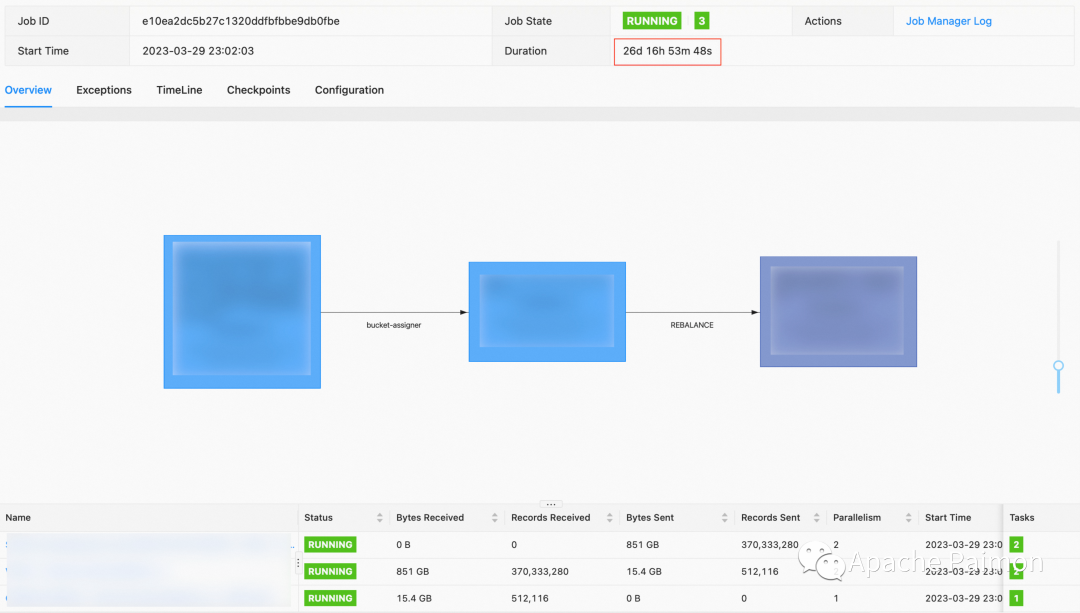Open the third blurred job vertex name
Image resolution: width=1080 pixels, height=613 pixels.
point(148,599)
